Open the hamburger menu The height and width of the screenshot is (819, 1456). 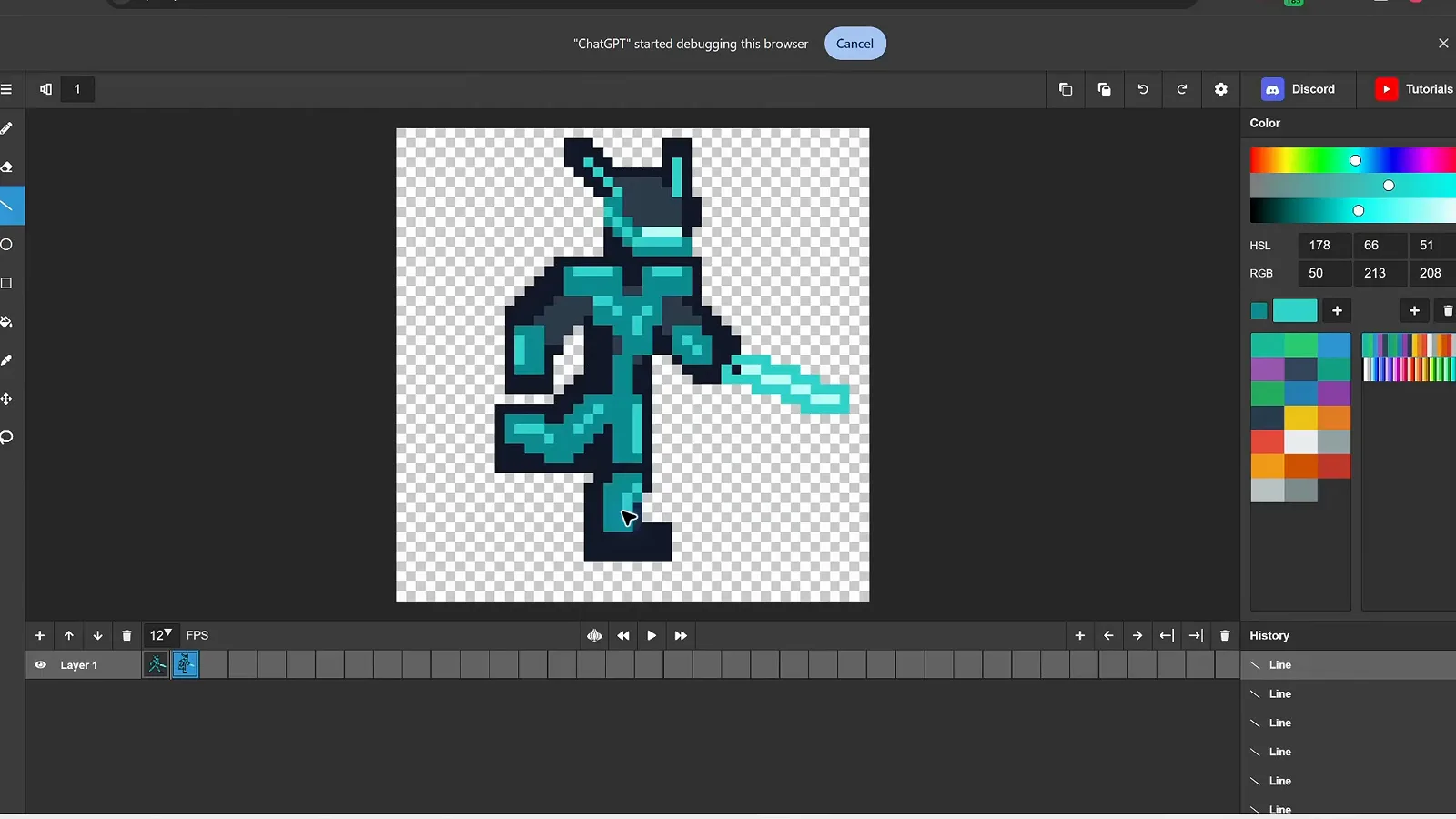6,89
